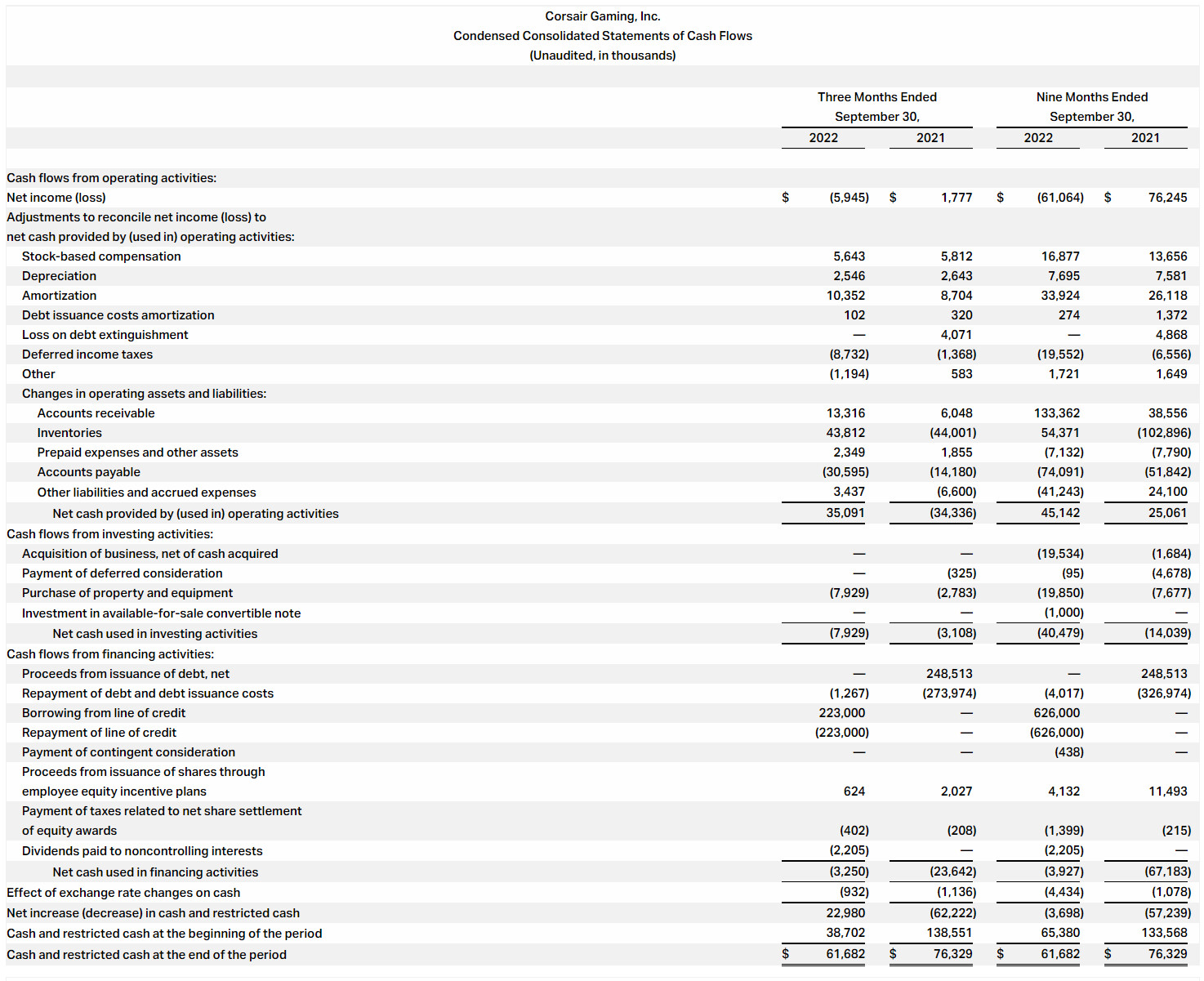
Task: Click the "Net income (loss)" row label
Action: (56, 198)
